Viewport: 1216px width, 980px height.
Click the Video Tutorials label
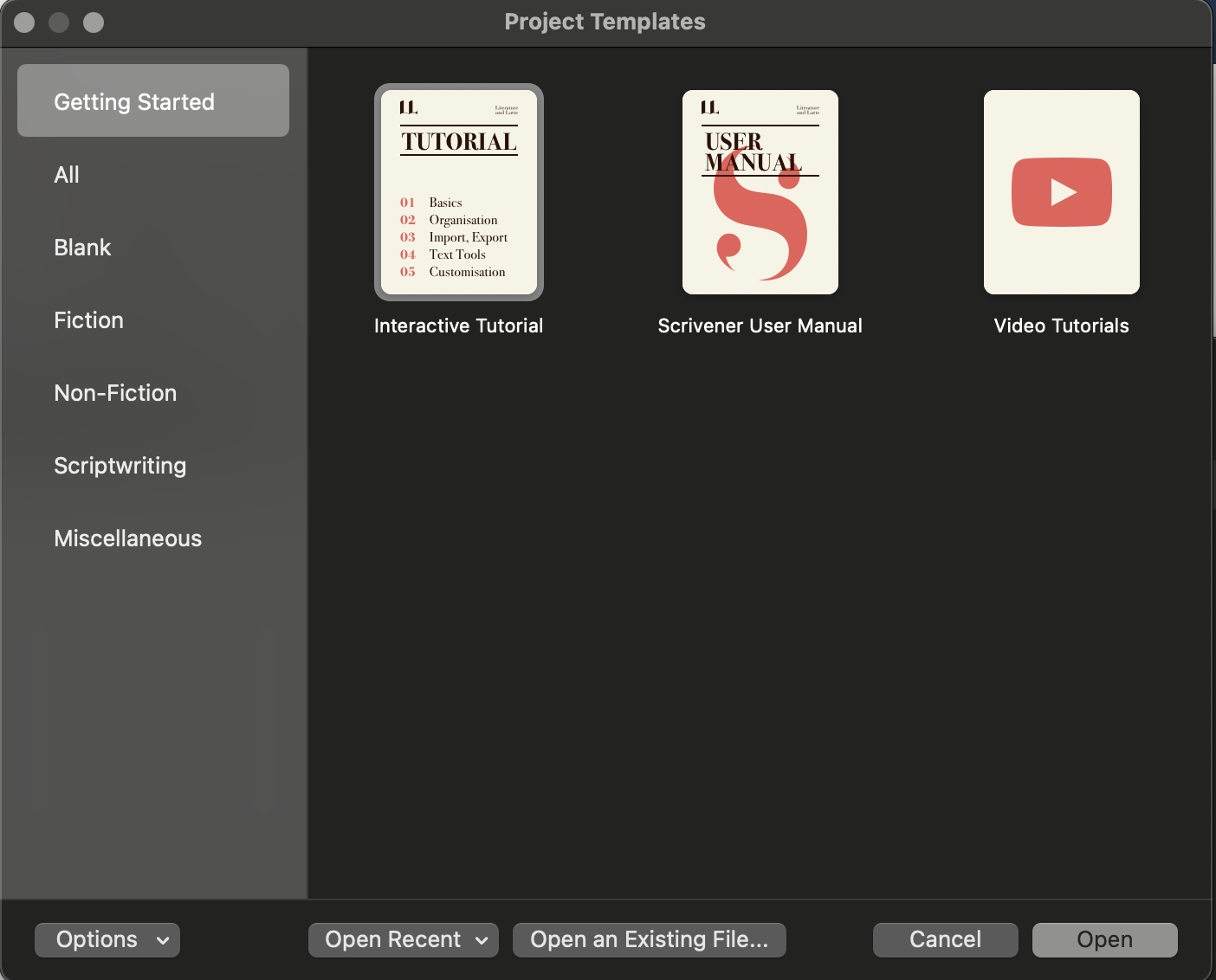1062,326
